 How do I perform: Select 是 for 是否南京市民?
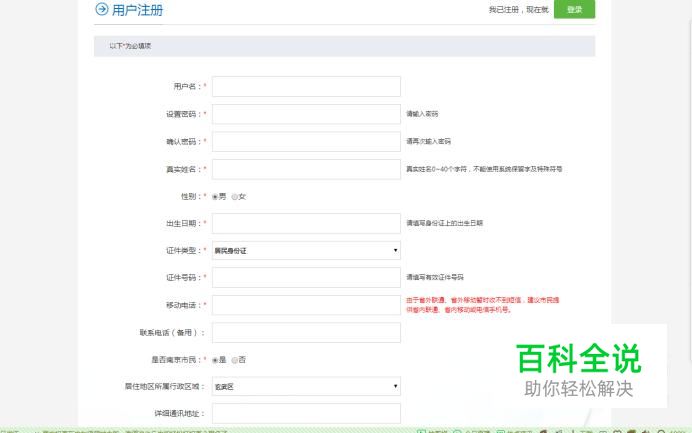click(215, 360)
